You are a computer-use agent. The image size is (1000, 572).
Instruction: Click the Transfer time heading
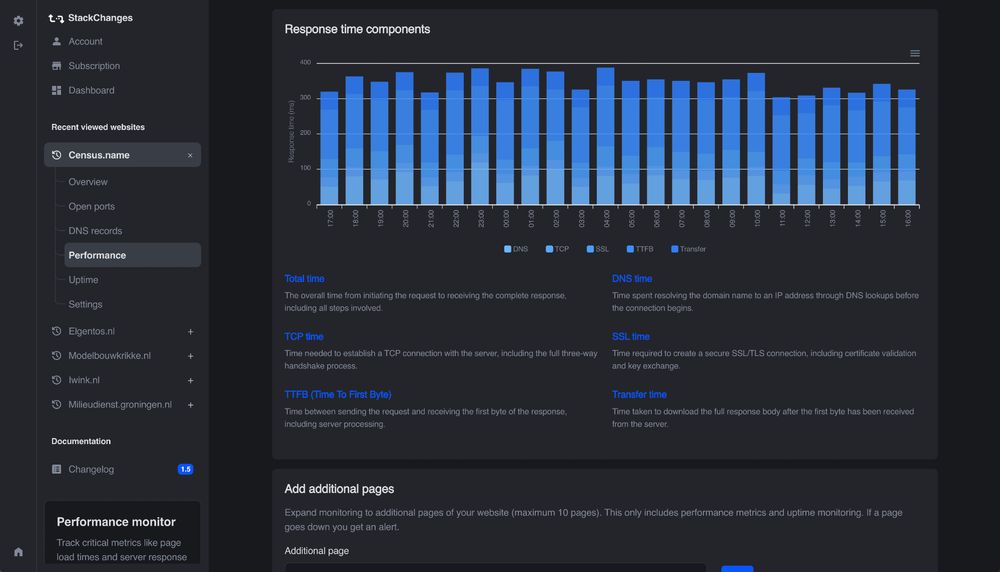pos(639,395)
